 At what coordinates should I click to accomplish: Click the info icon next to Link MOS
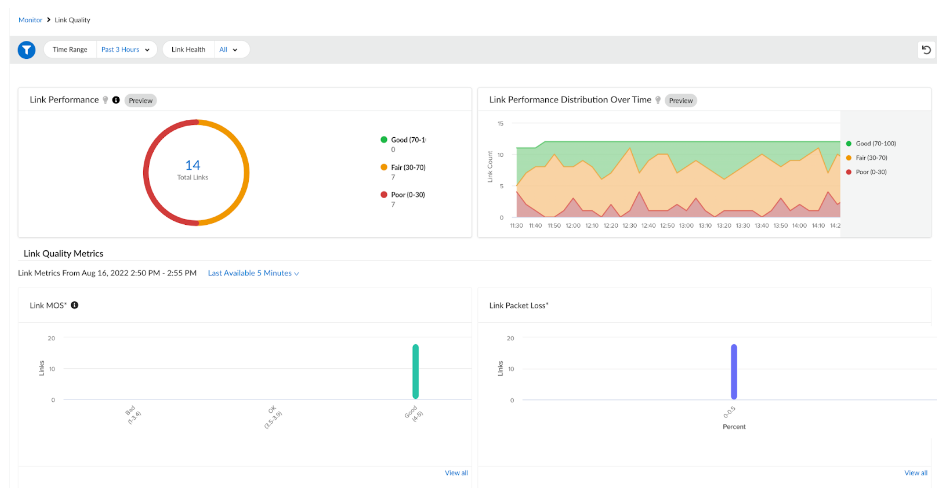click(x=75, y=305)
